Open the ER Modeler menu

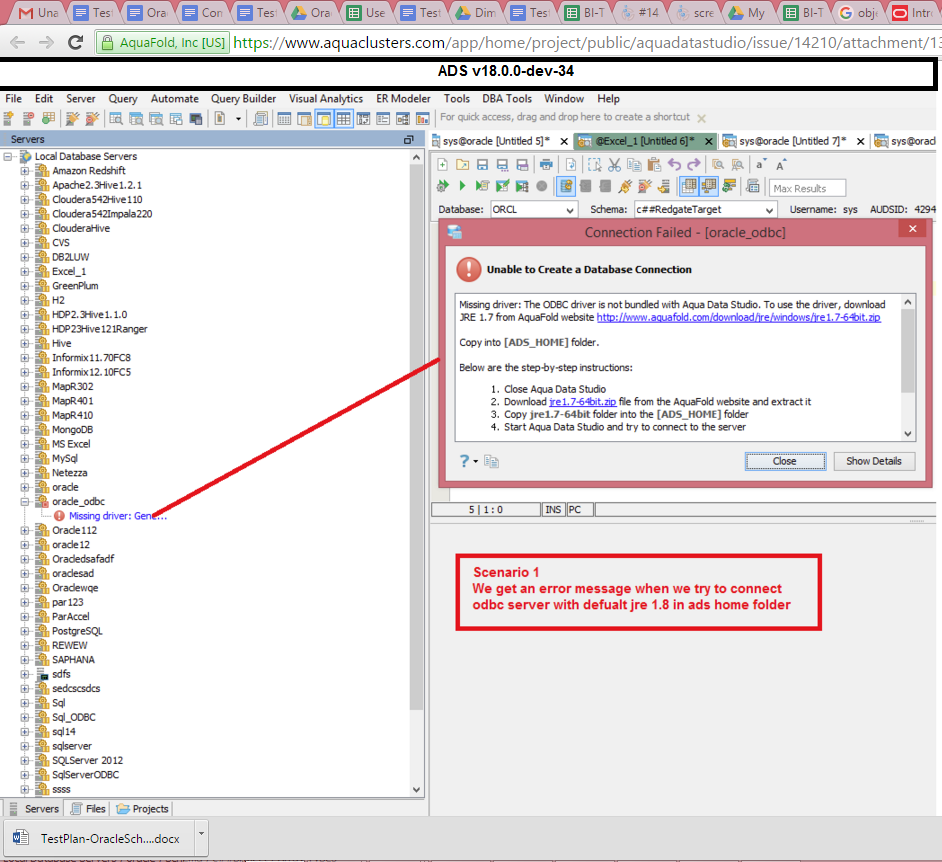point(403,99)
